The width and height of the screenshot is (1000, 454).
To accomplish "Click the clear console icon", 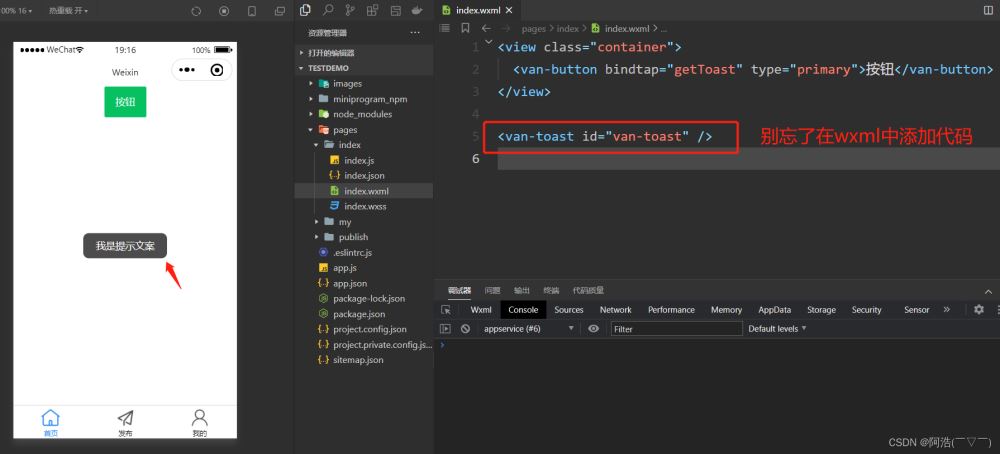I will tap(465, 328).
